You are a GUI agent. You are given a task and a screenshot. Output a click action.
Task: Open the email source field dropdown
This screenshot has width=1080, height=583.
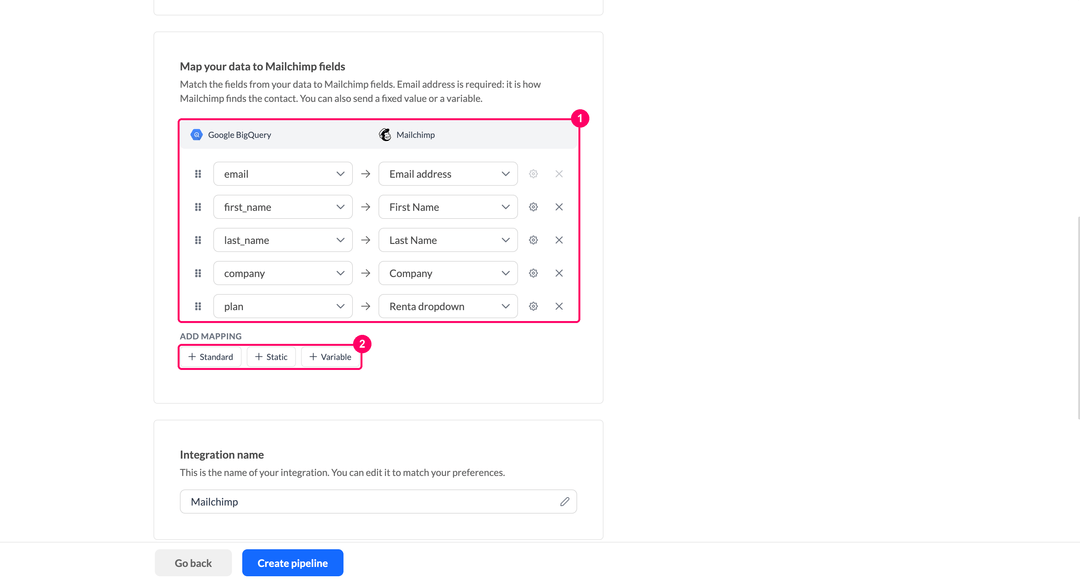tap(283, 174)
